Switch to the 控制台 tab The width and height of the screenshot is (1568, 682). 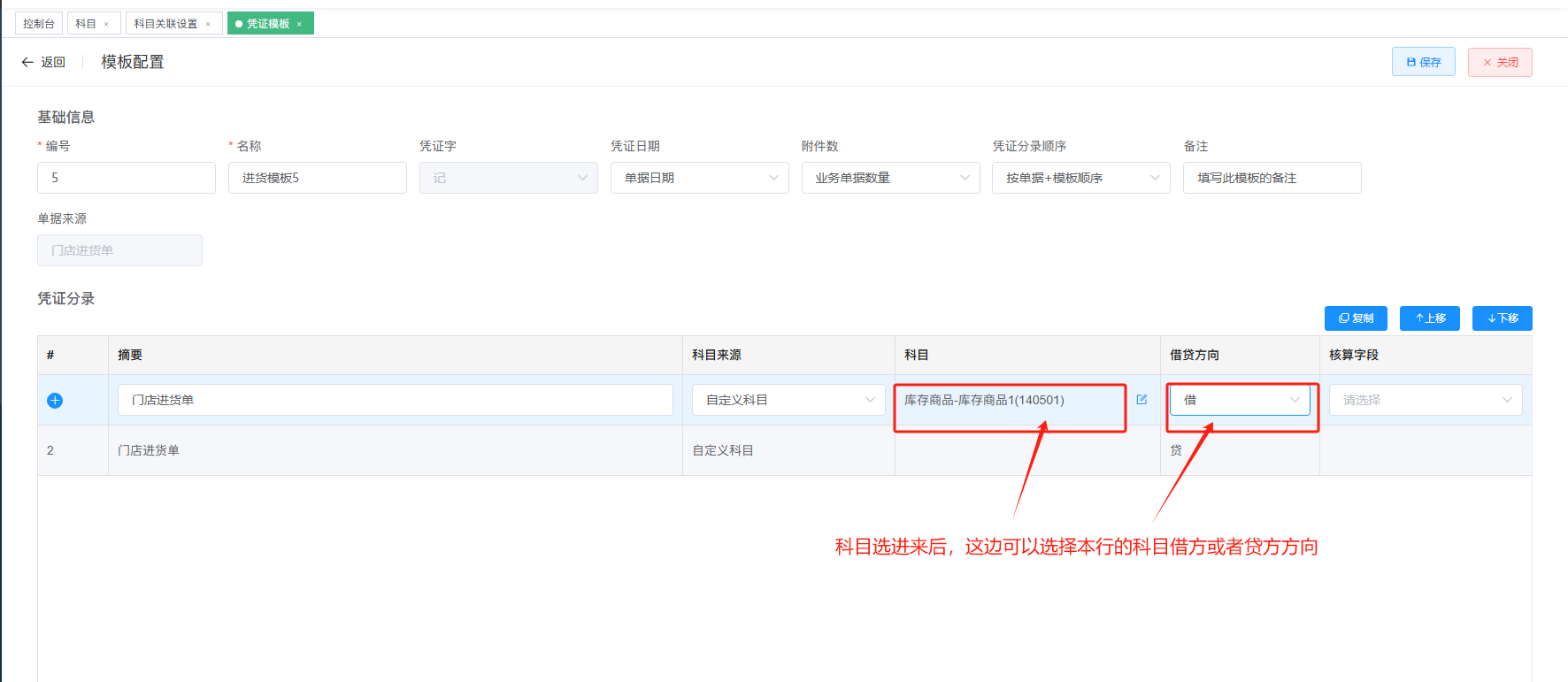(x=39, y=24)
